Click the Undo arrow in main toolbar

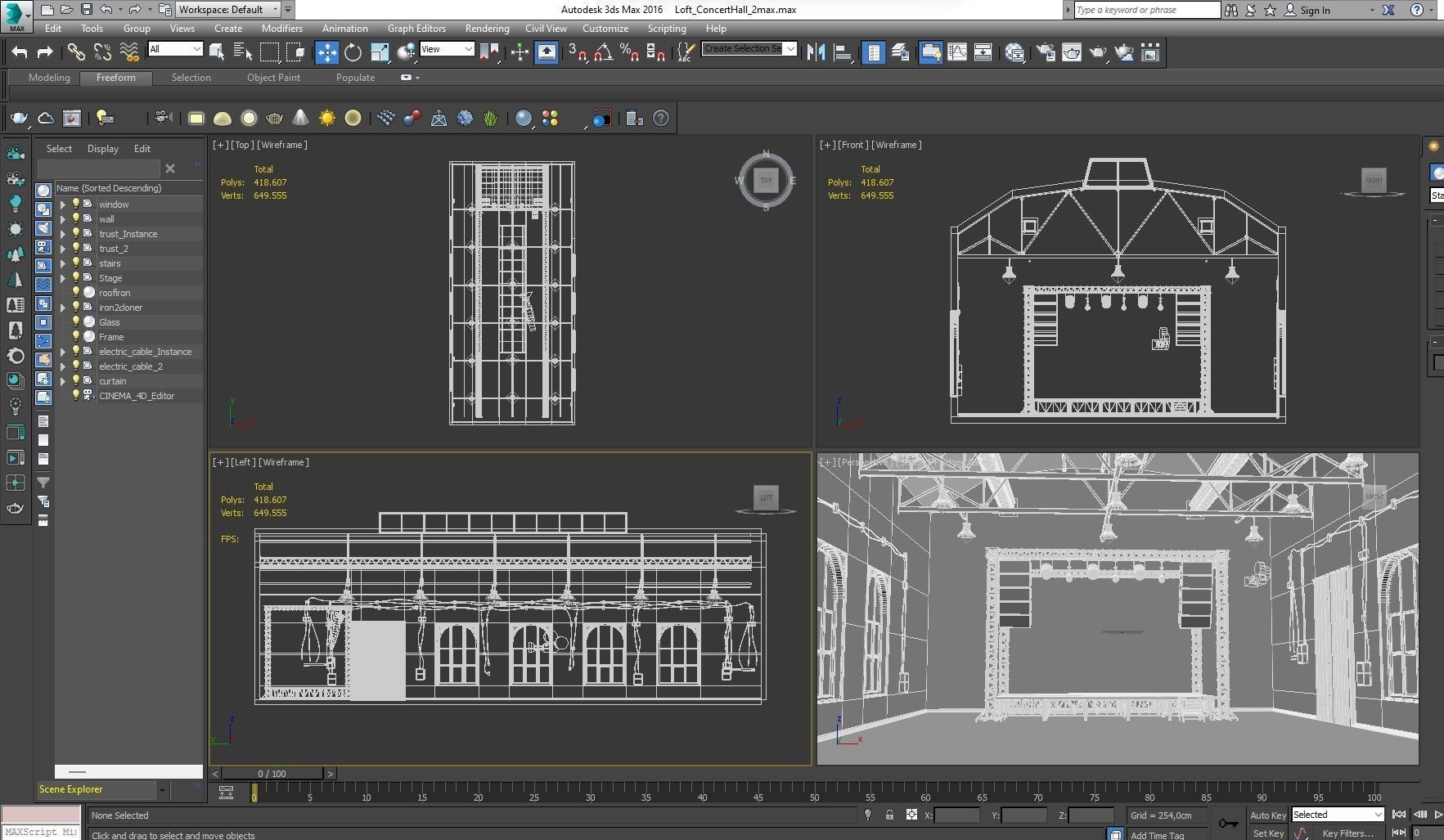(20, 52)
